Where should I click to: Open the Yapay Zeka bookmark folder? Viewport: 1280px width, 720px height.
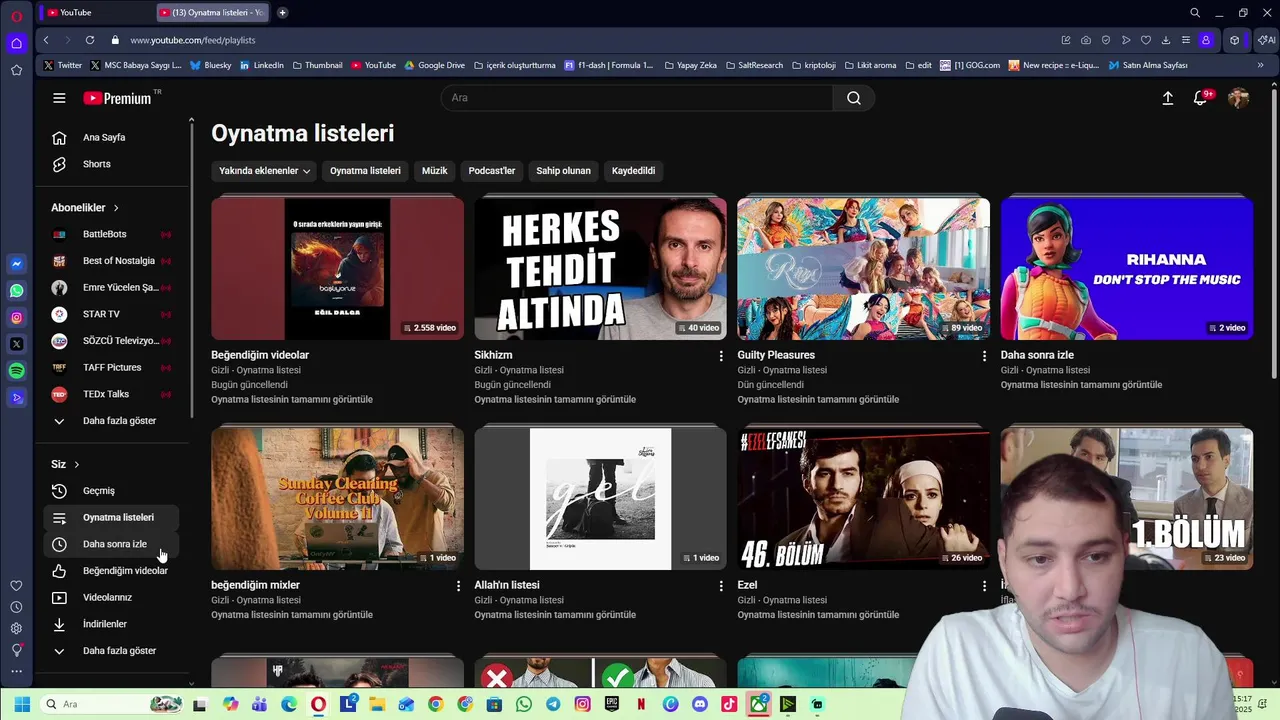(690, 65)
